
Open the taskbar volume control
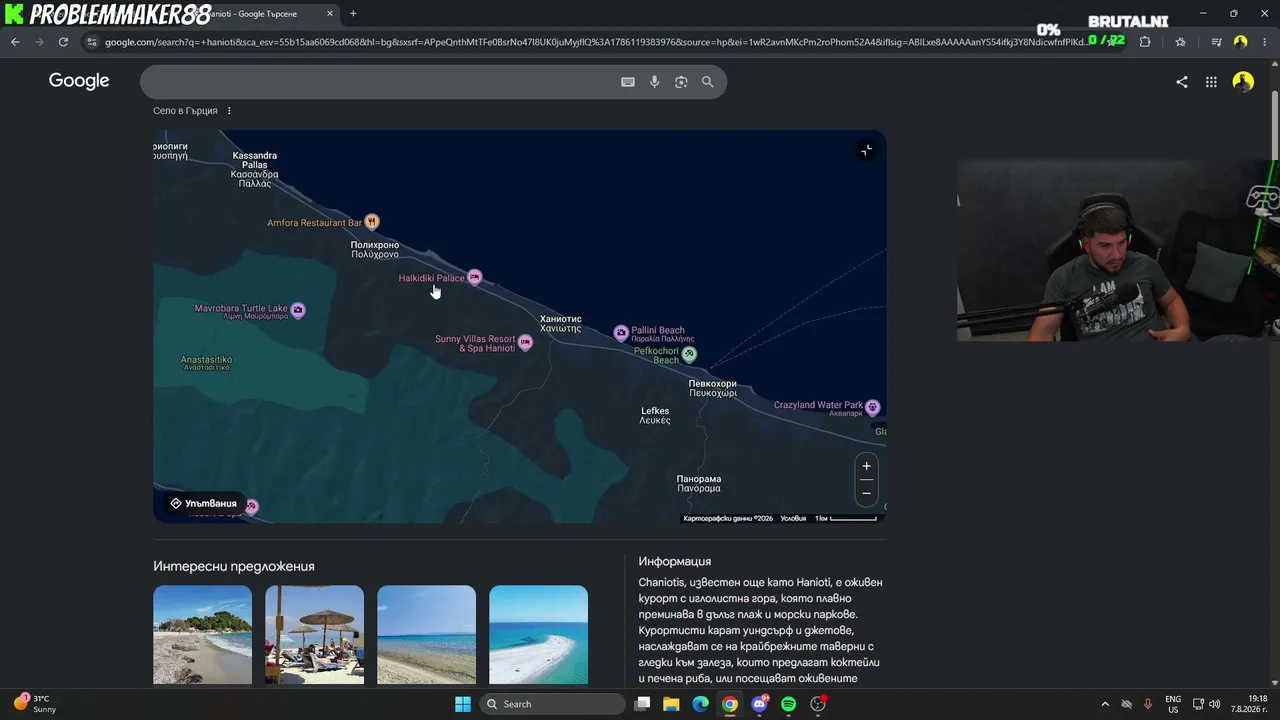click(x=1215, y=704)
